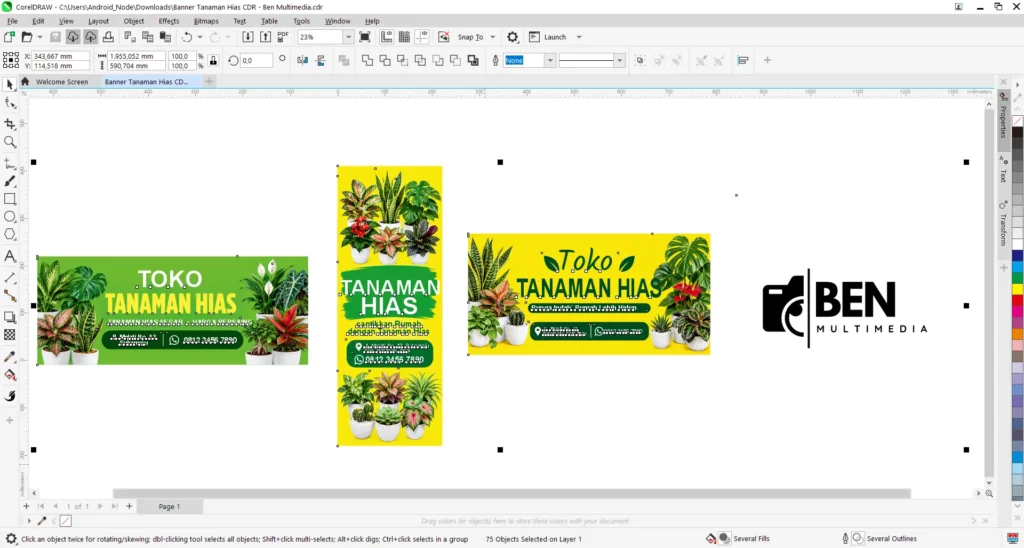Screen dimensions: 1024x548
Task: Click the Several Outlines indicator
Action: click(880, 539)
